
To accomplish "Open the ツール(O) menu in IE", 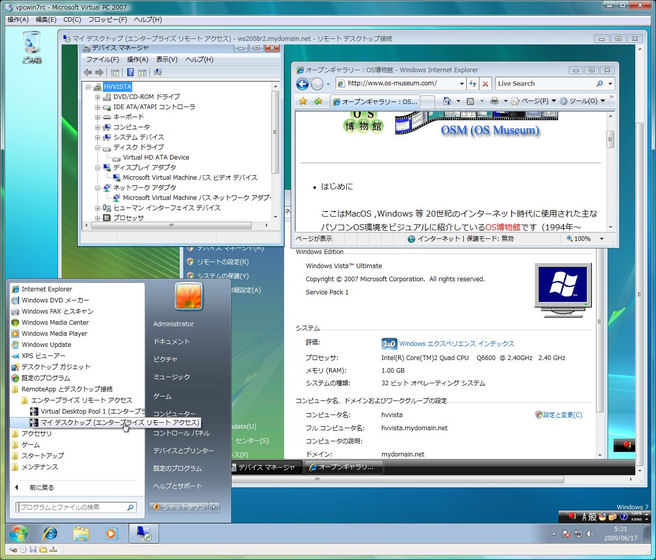I will coord(583,101).
